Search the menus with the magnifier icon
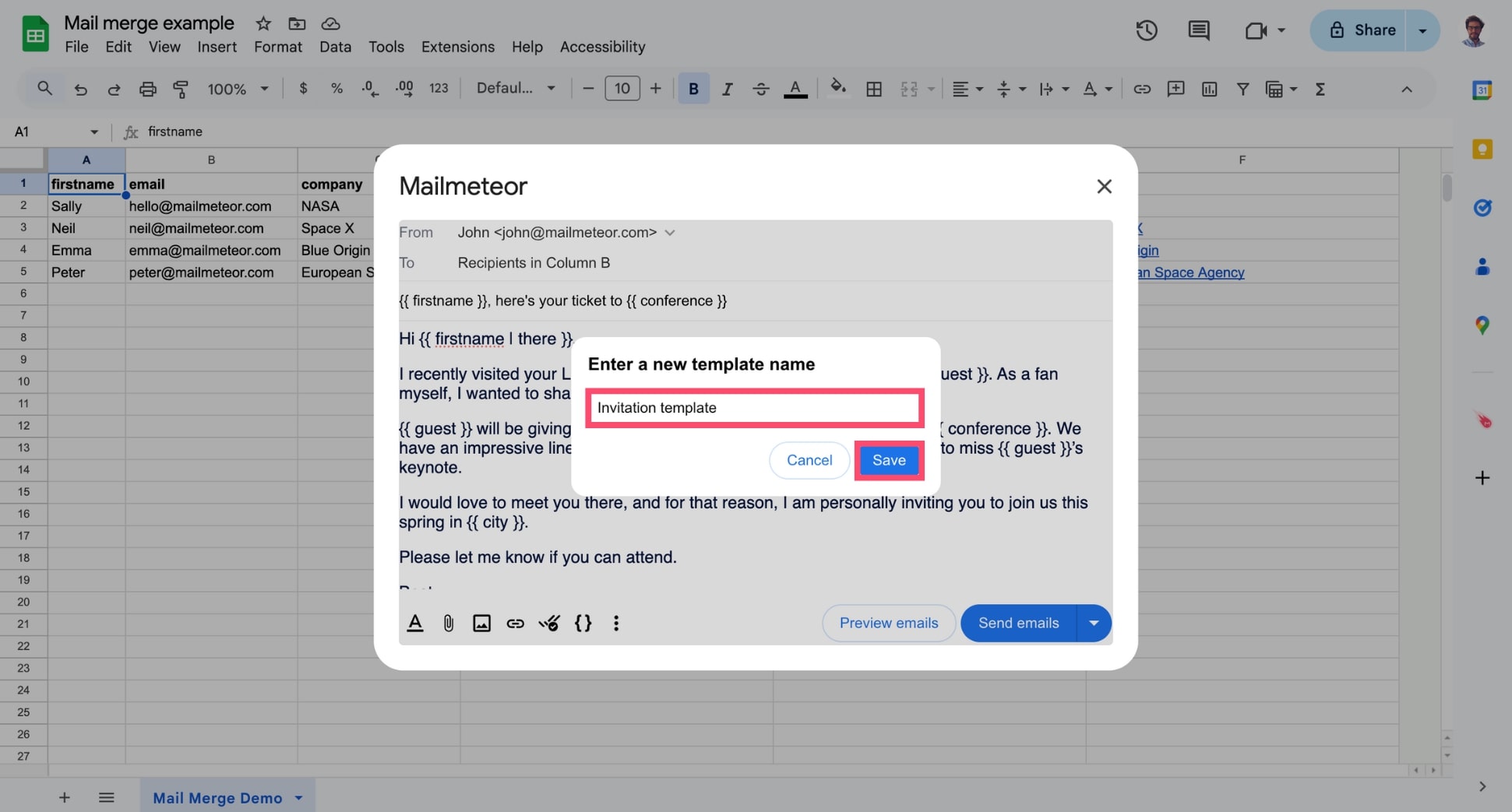Image resolution: width=1512 pixels, height=812 pixels. (44, 89)
